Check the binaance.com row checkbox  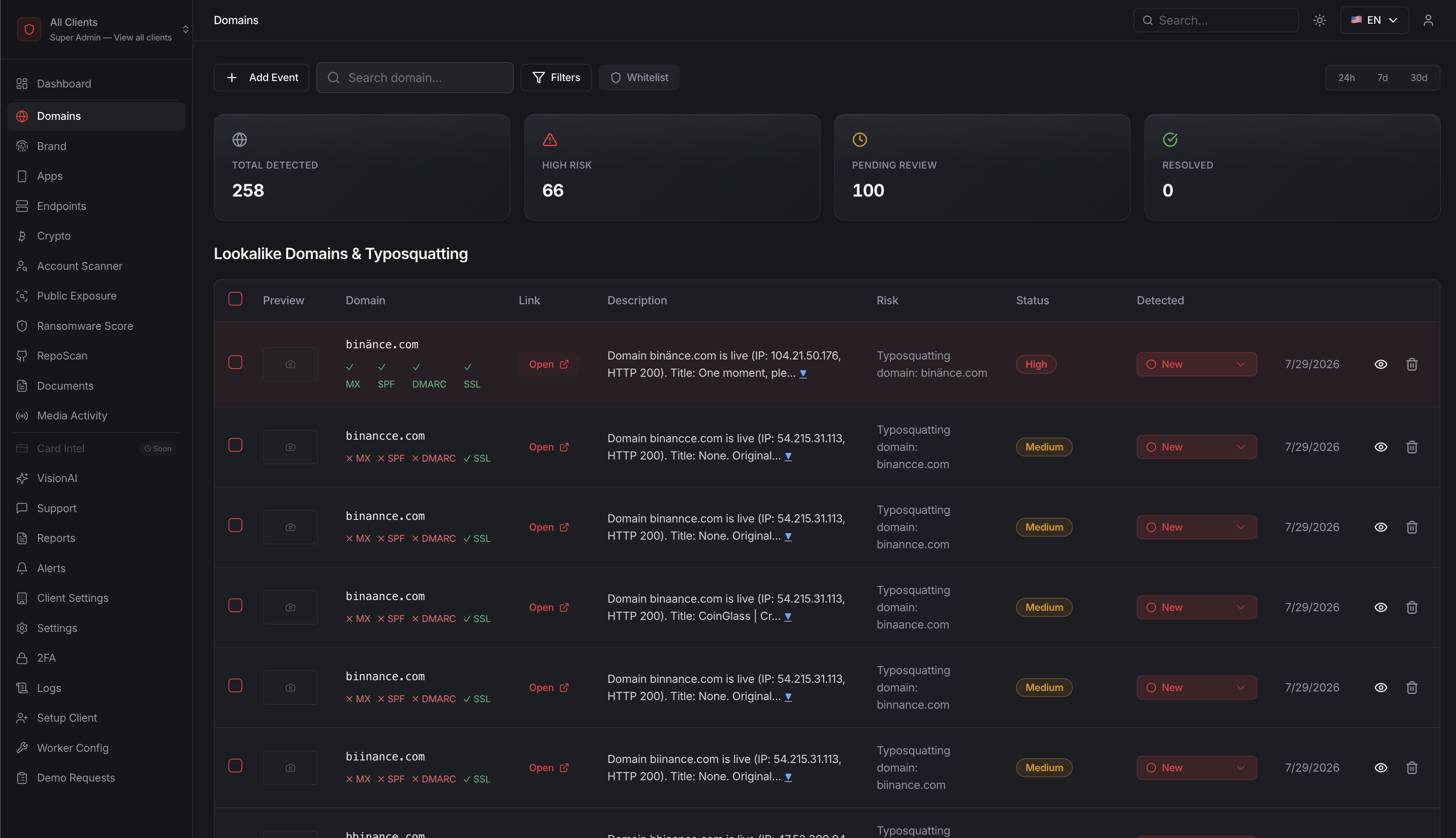[x=235, y=606]
